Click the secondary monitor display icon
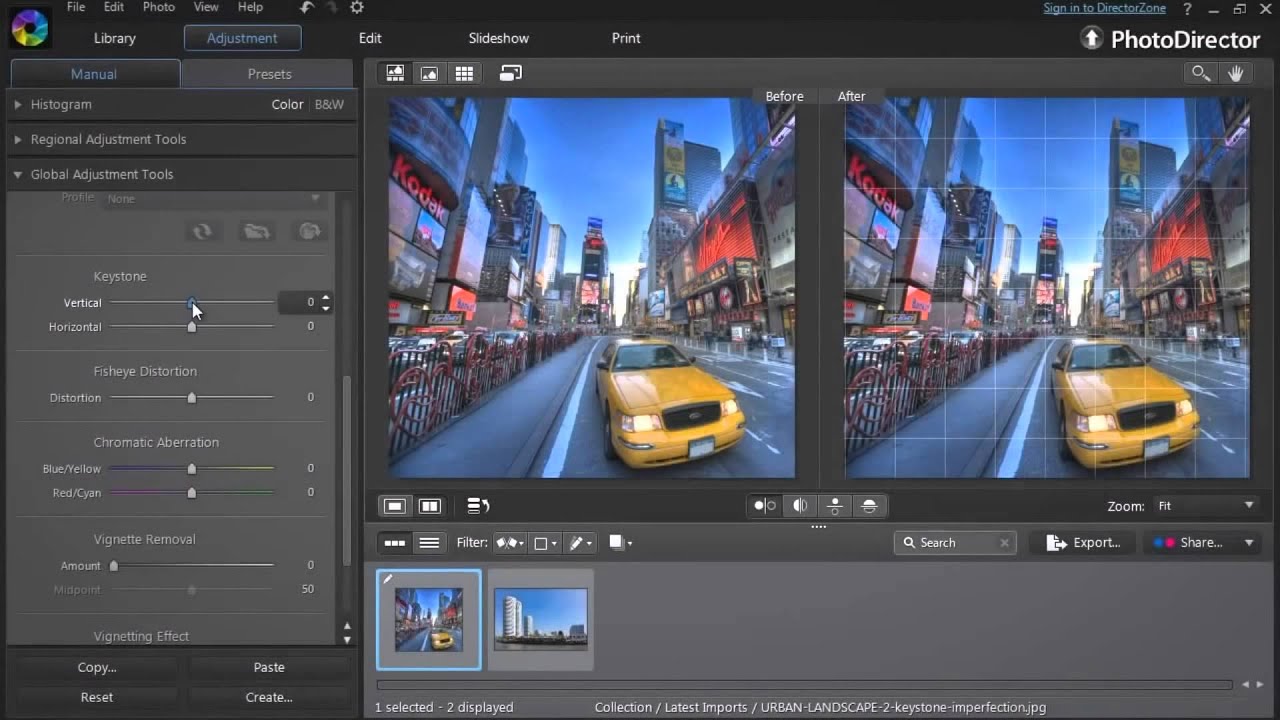This screenshot has width=1280, height=720. click(511, 73)
